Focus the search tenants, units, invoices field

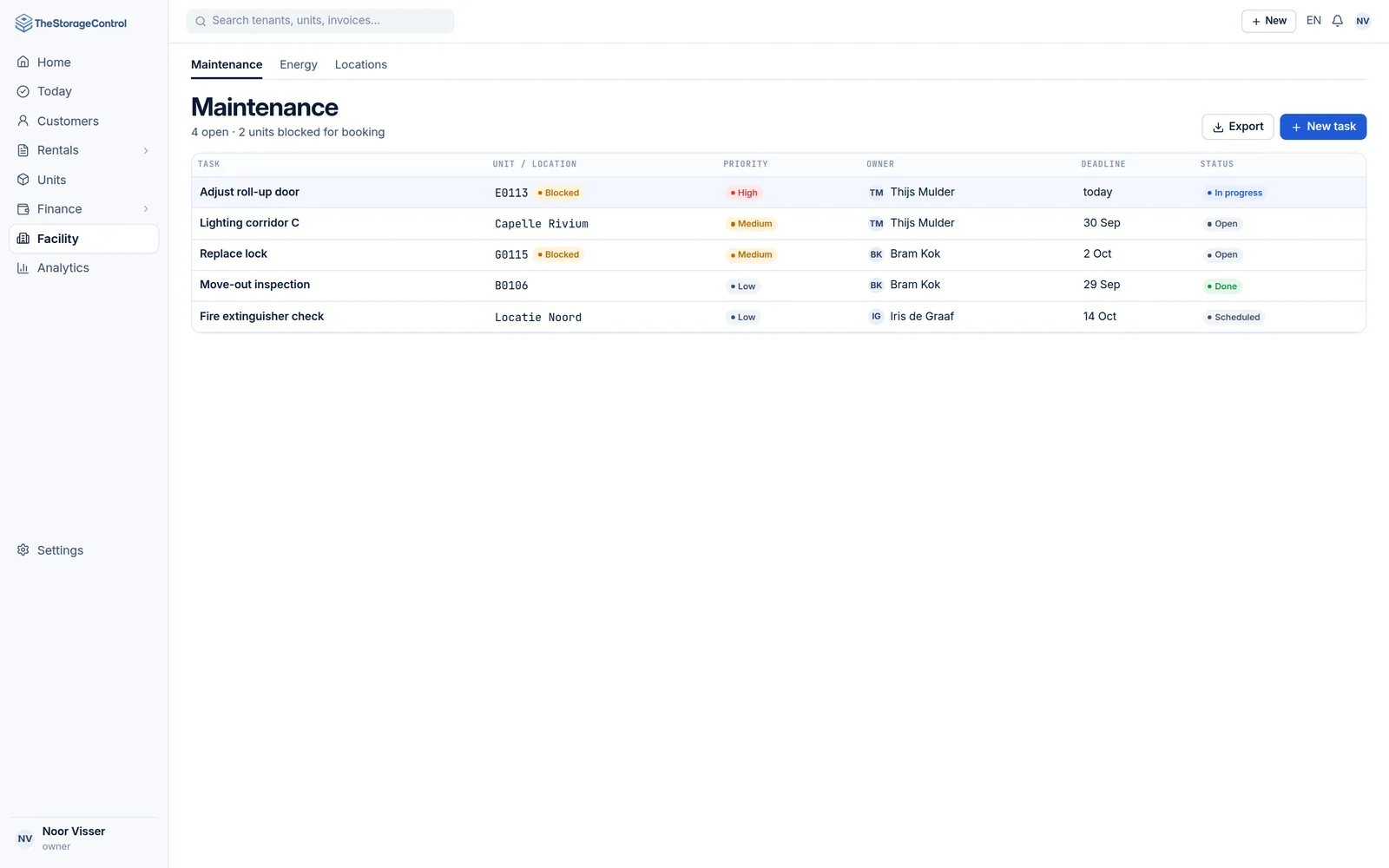point(320,21)
